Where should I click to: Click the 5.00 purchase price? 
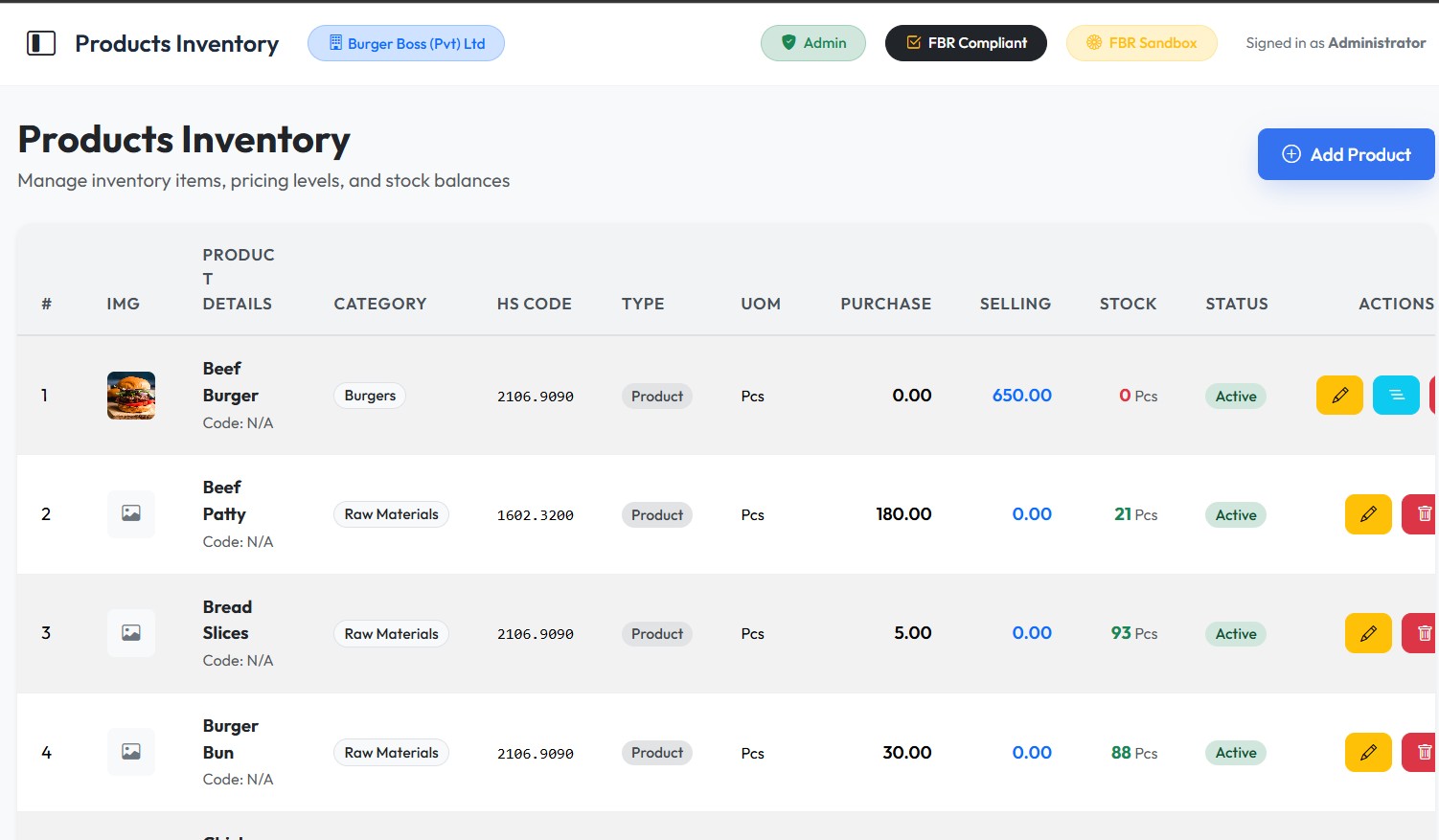tap(913, 633)
